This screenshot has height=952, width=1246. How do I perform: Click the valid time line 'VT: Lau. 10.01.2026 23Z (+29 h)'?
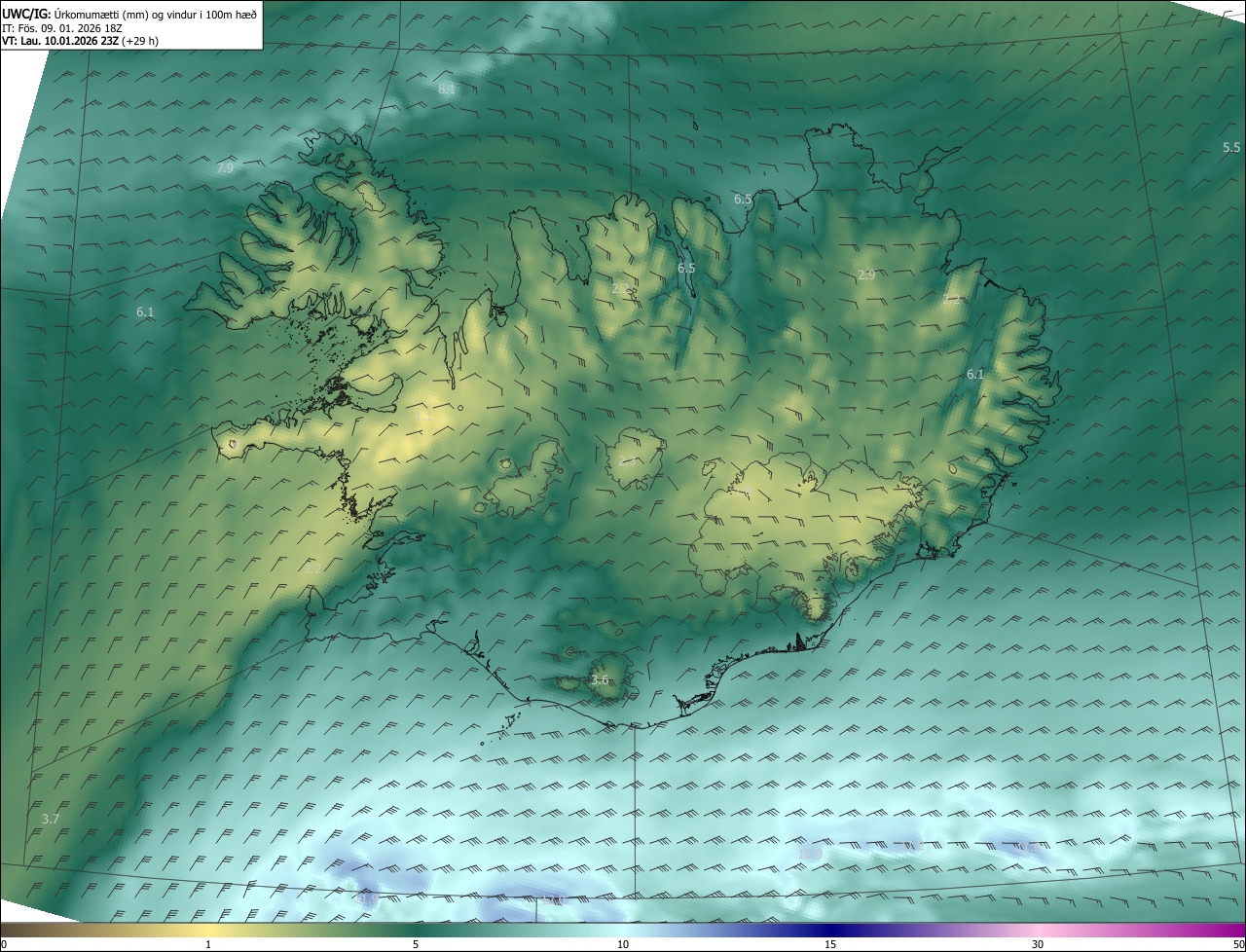coord(80,41)
